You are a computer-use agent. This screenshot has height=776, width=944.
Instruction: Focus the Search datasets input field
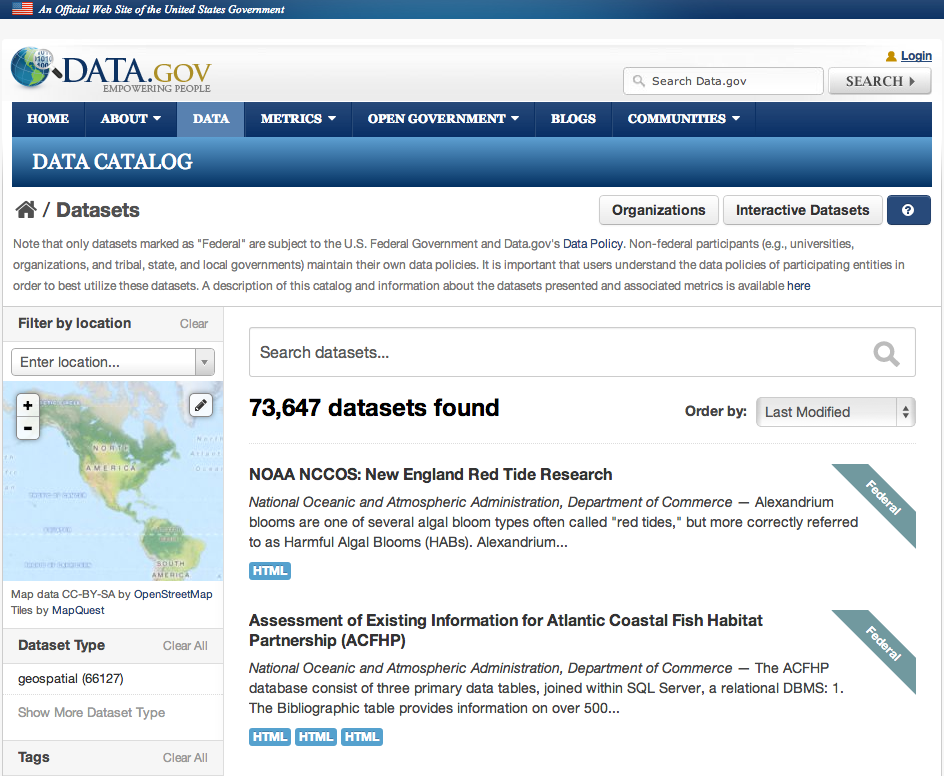tap(582, 352)
